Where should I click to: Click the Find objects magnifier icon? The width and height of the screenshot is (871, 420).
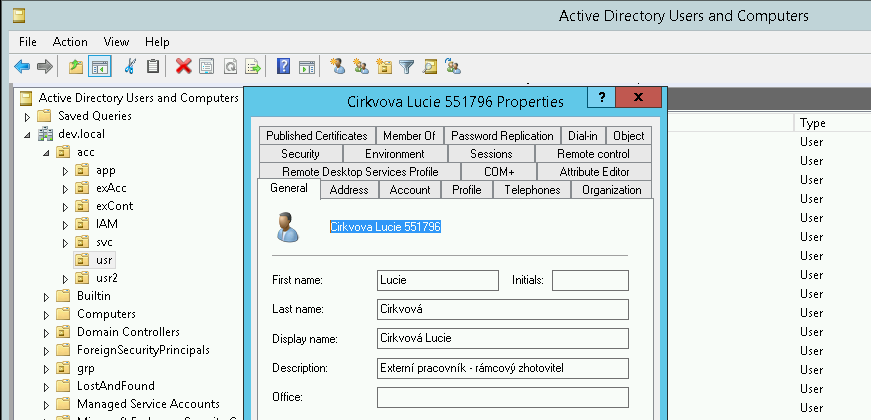point(429,67)
